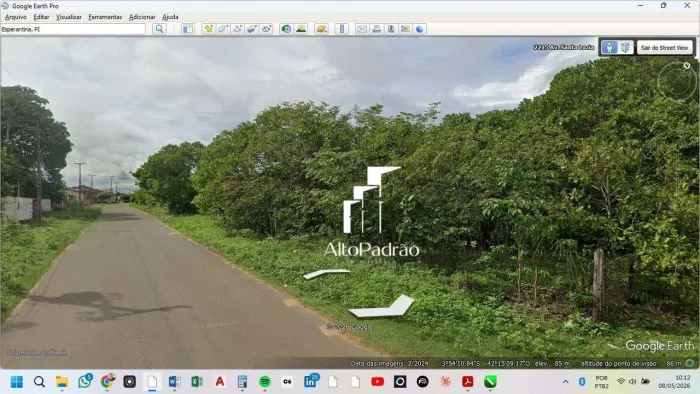Image resolution: width=700 pixels, height=394 pixels.
Task: Open the planet switcher icon
Action: (x=321, y=29)
